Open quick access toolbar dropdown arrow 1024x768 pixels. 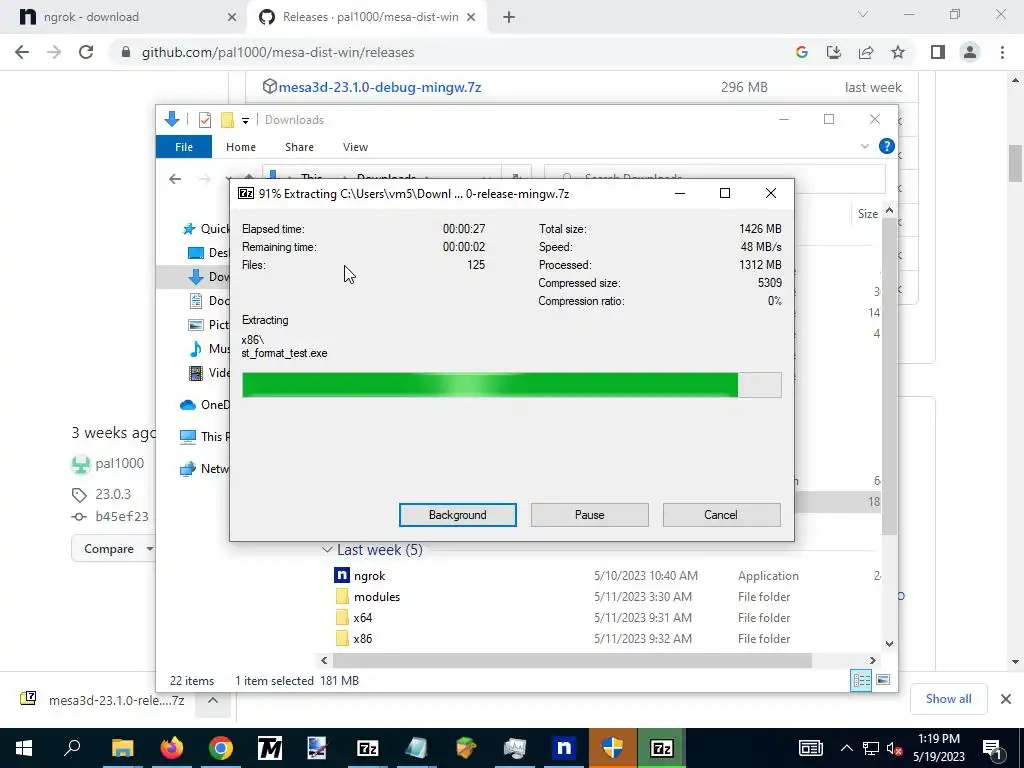point(246,120)
